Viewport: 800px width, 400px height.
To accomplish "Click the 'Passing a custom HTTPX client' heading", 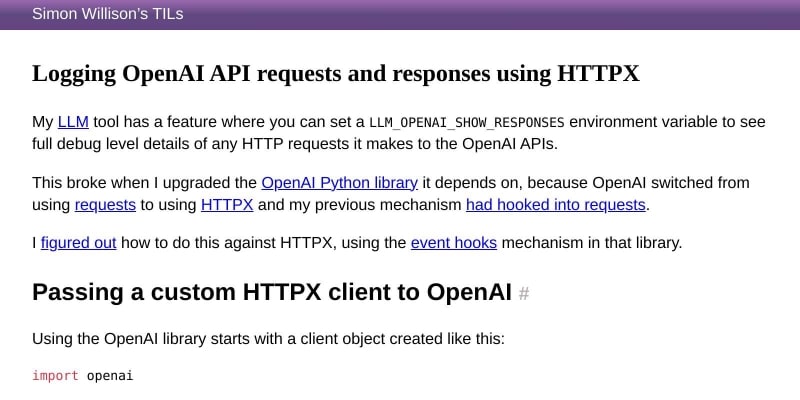I will (x=271, y=293).
